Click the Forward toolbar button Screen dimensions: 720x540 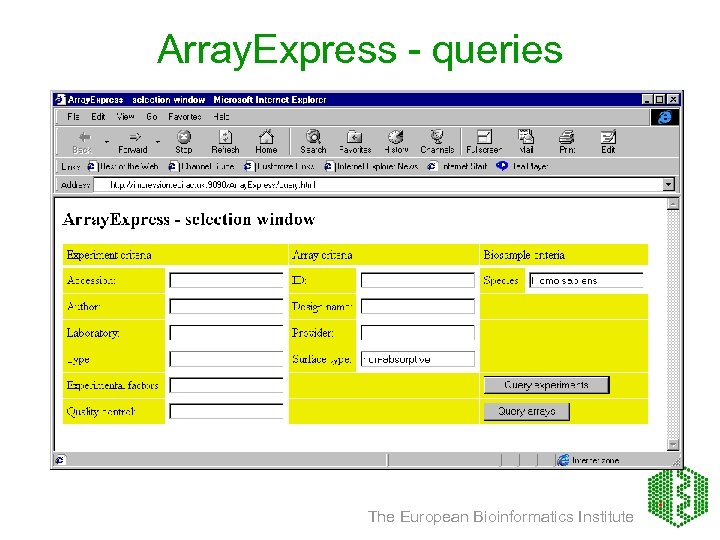pyautogui.click(x=133, y=142)
